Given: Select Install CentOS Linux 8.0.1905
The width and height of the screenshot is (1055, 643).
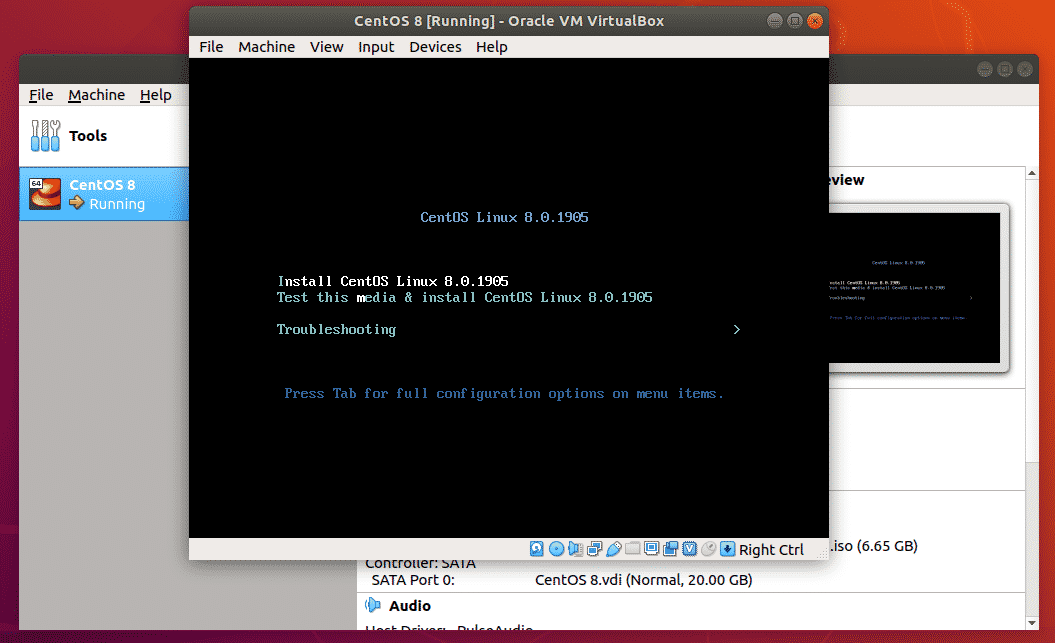Looking at the screenshot, I should [x=392, y=281].
